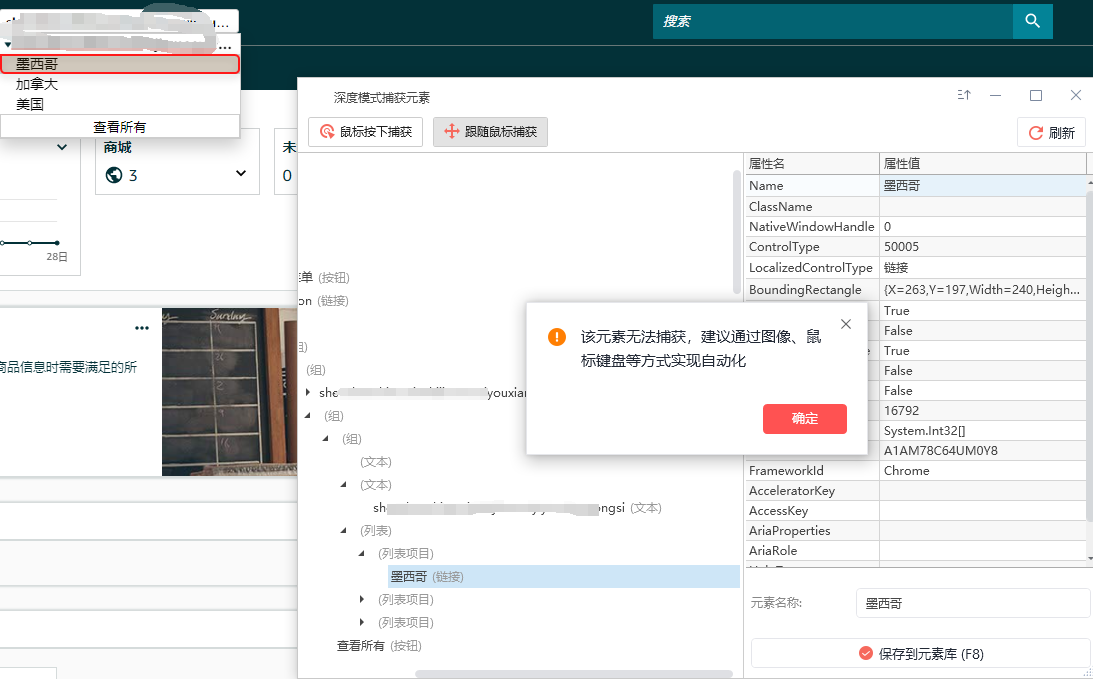The height and width of the screenshot is (679, 1093).
Task: Select 美国 from the dropdown list
Action: 30,104
